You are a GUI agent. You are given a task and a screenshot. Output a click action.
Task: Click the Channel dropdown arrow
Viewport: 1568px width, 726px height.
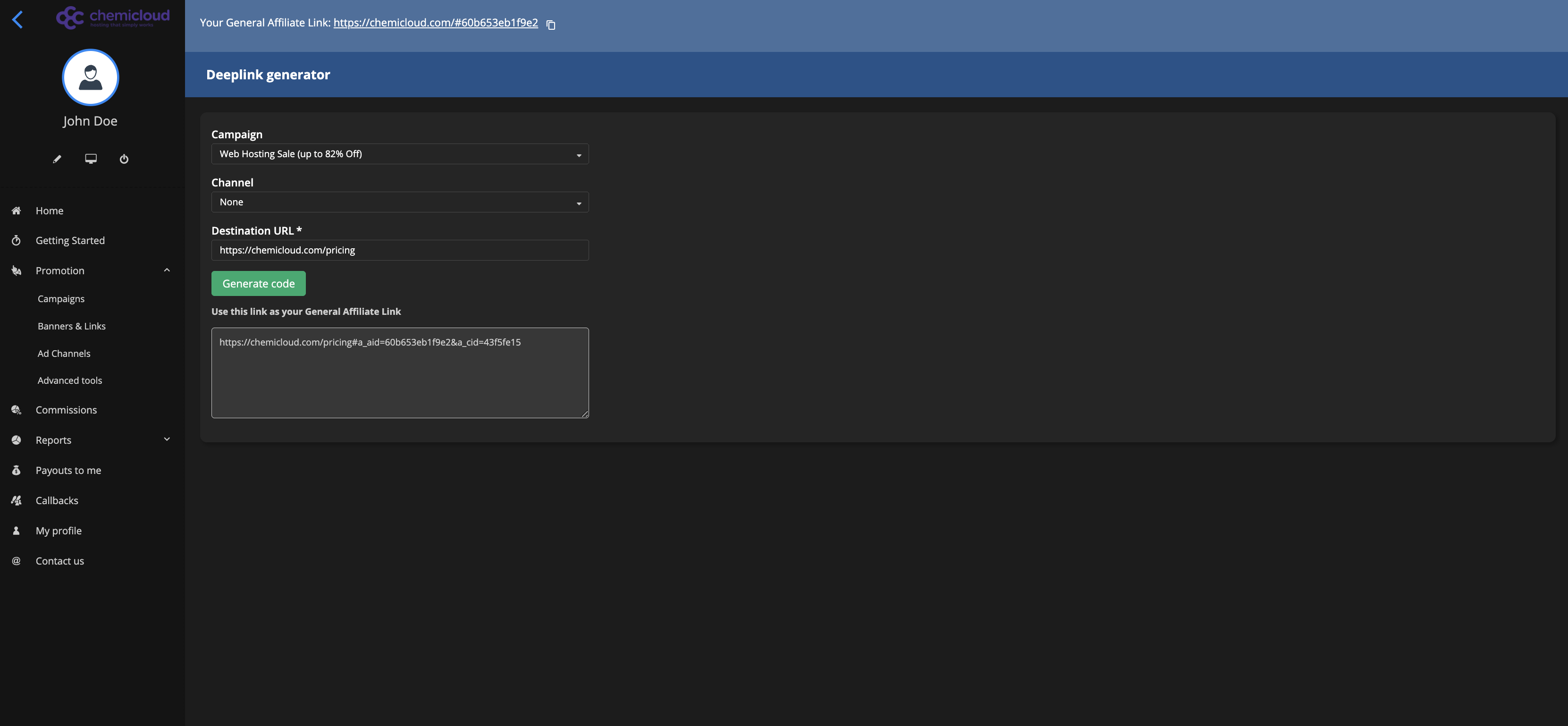tap(579, 203)
